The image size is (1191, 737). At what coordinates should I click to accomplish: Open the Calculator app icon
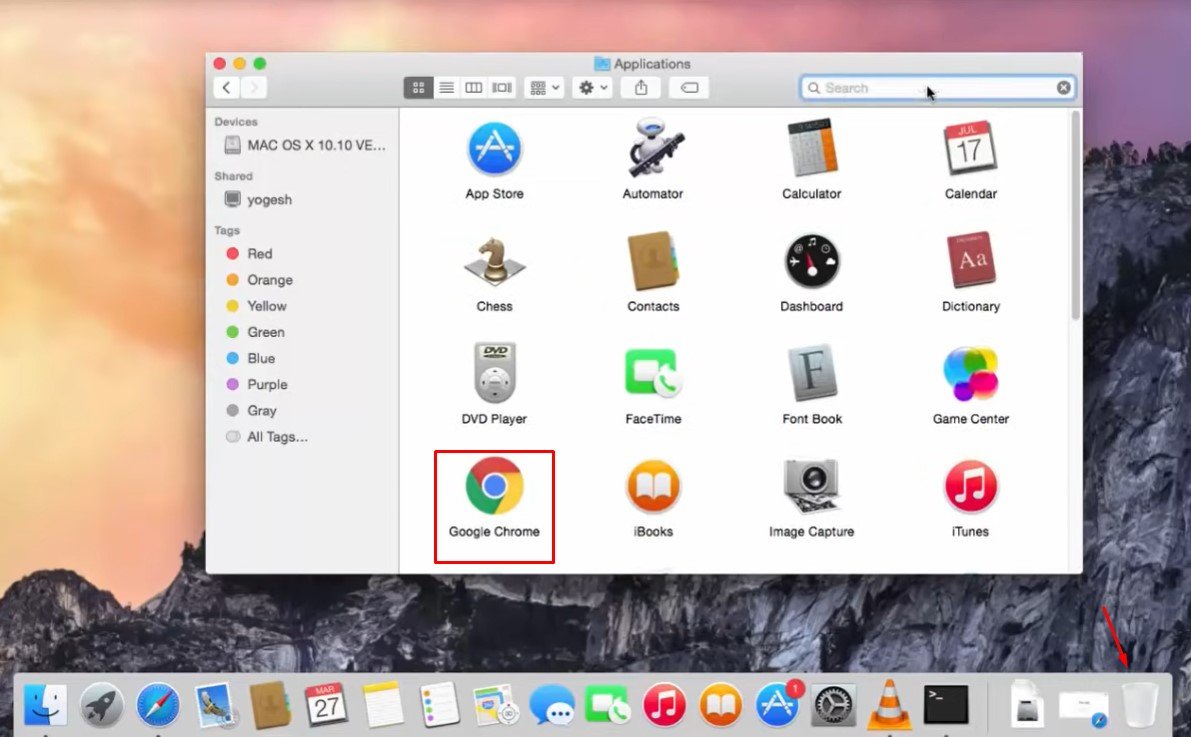coord(811,149)
